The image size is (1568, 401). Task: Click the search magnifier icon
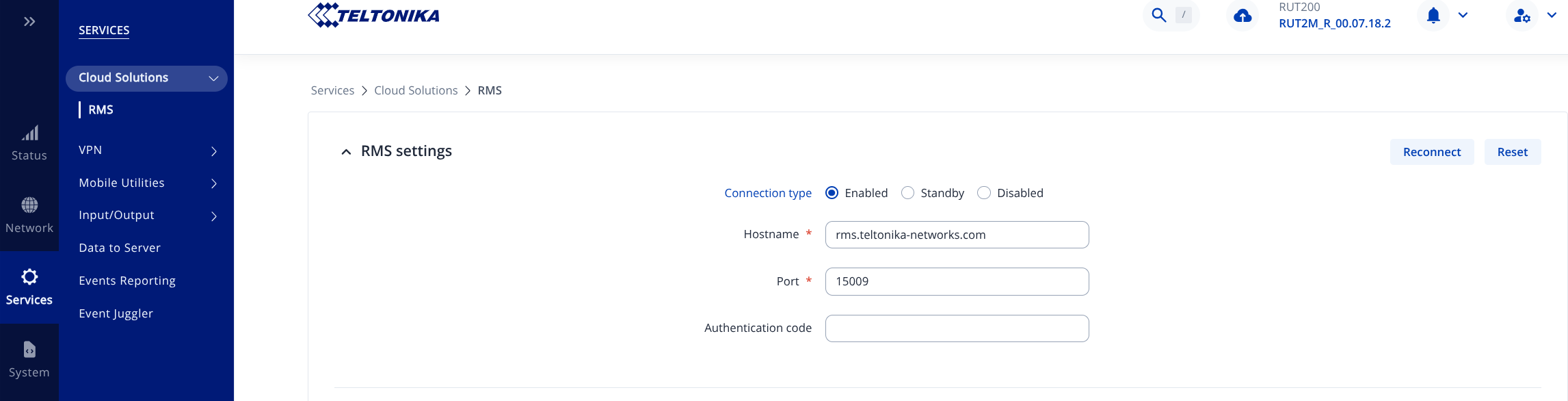[x=1158, y=15]
